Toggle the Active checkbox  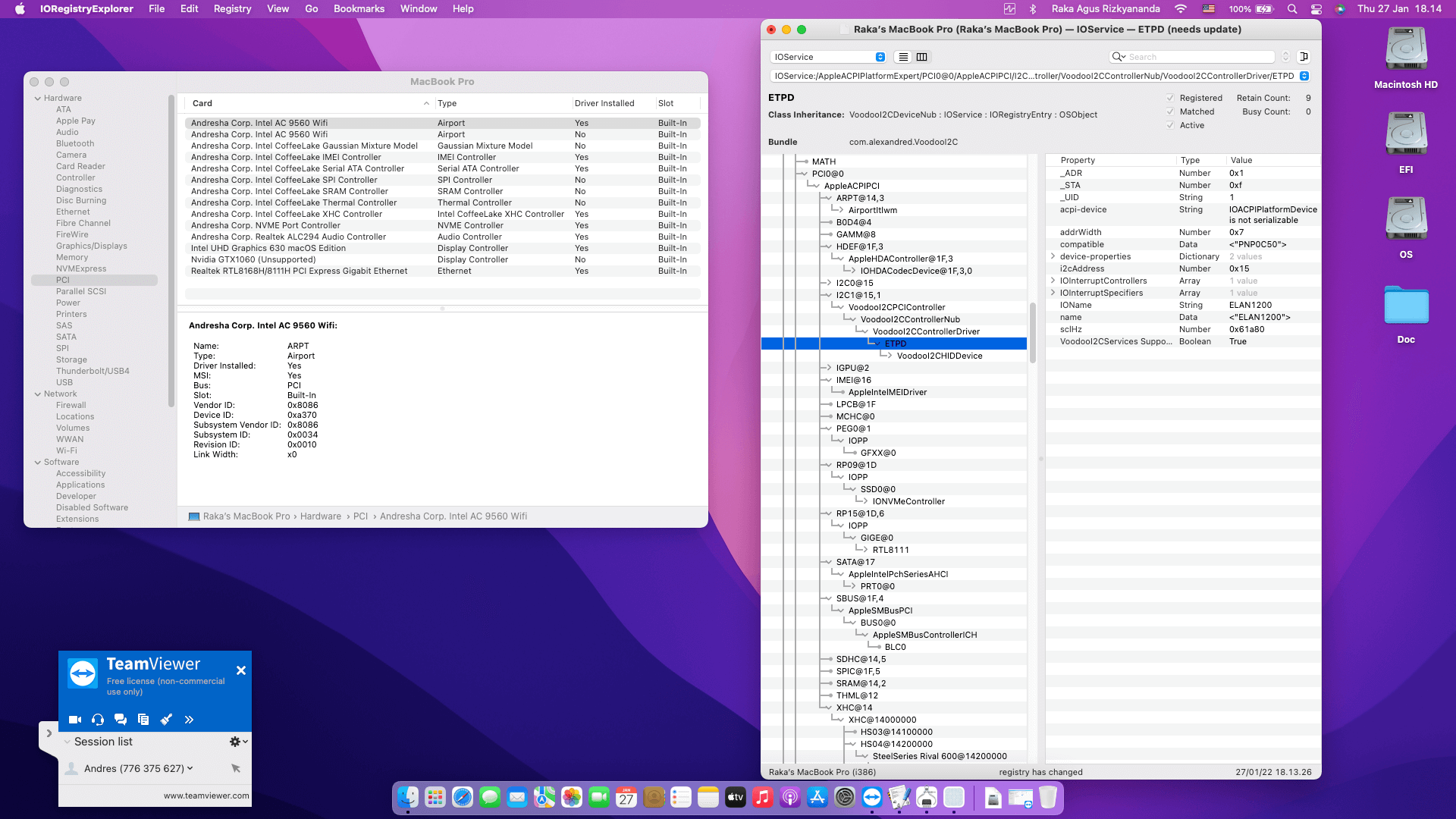tap(1170, 125)
